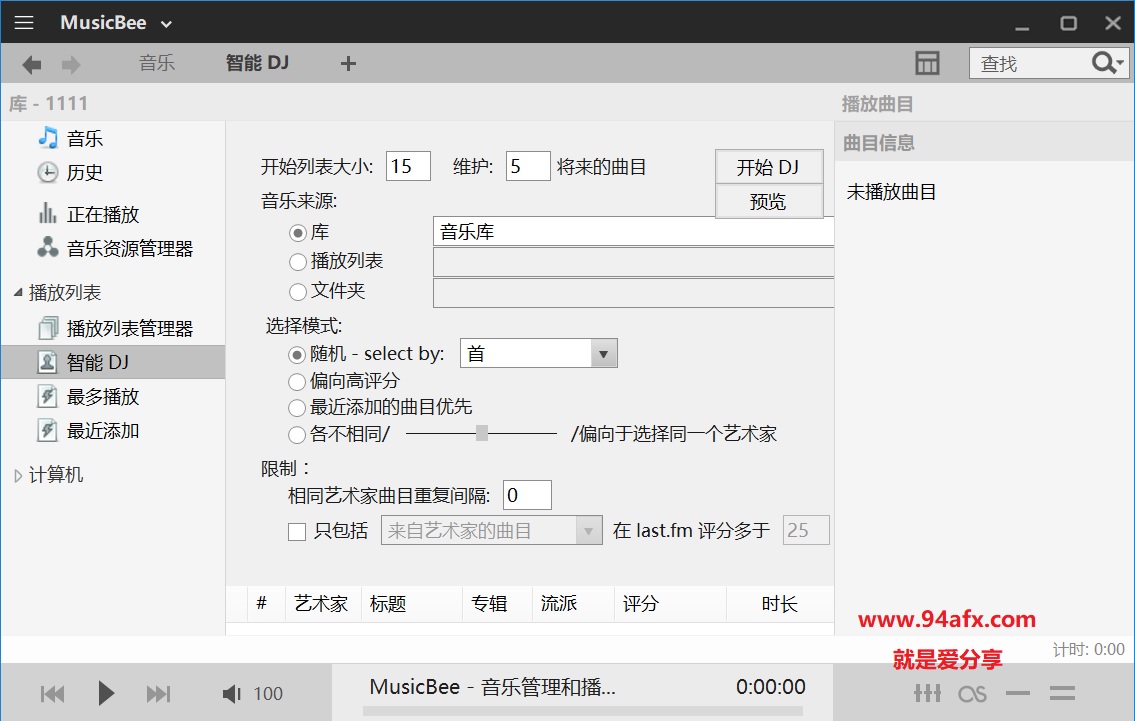The width and height of the screenshot is (1135, 721).
Task: Click the 查找 search field
Action: tap(1029, 64)
